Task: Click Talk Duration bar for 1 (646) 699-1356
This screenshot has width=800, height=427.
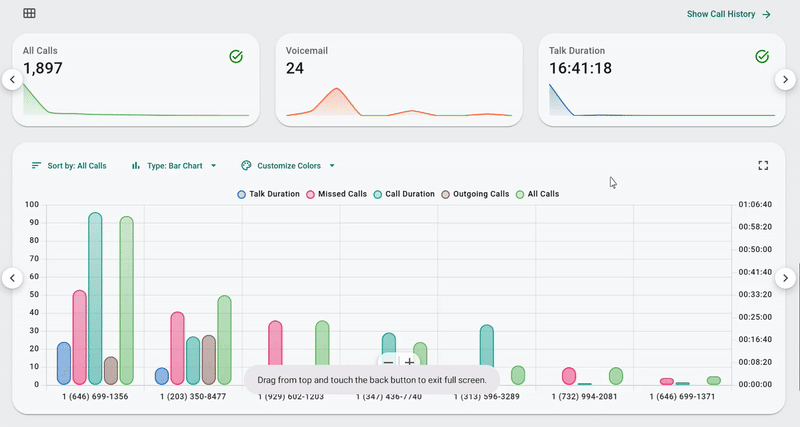Action: tap(64, 363)
